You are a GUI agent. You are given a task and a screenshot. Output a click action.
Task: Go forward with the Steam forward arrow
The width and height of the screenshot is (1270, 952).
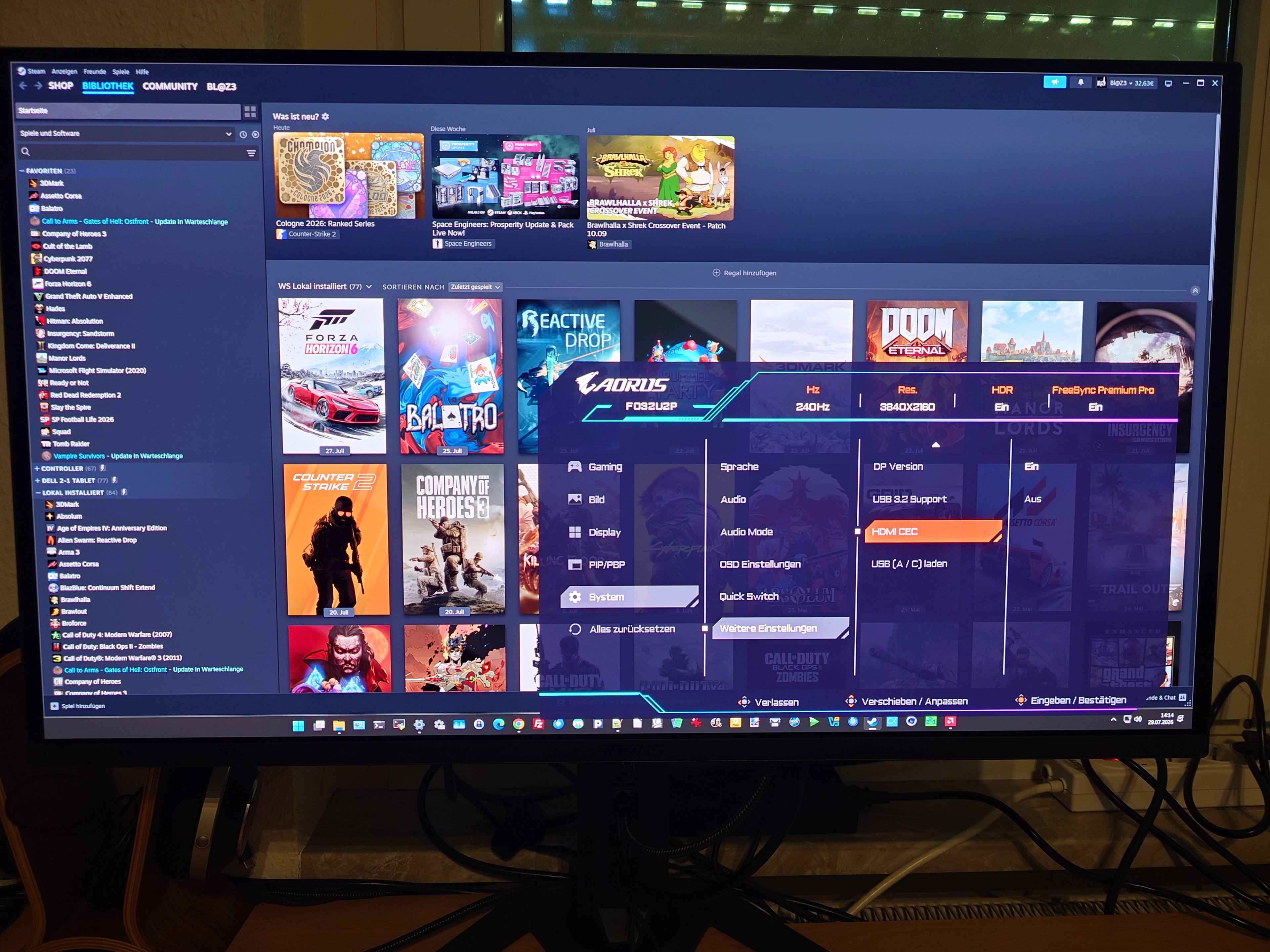pos(38,86)
